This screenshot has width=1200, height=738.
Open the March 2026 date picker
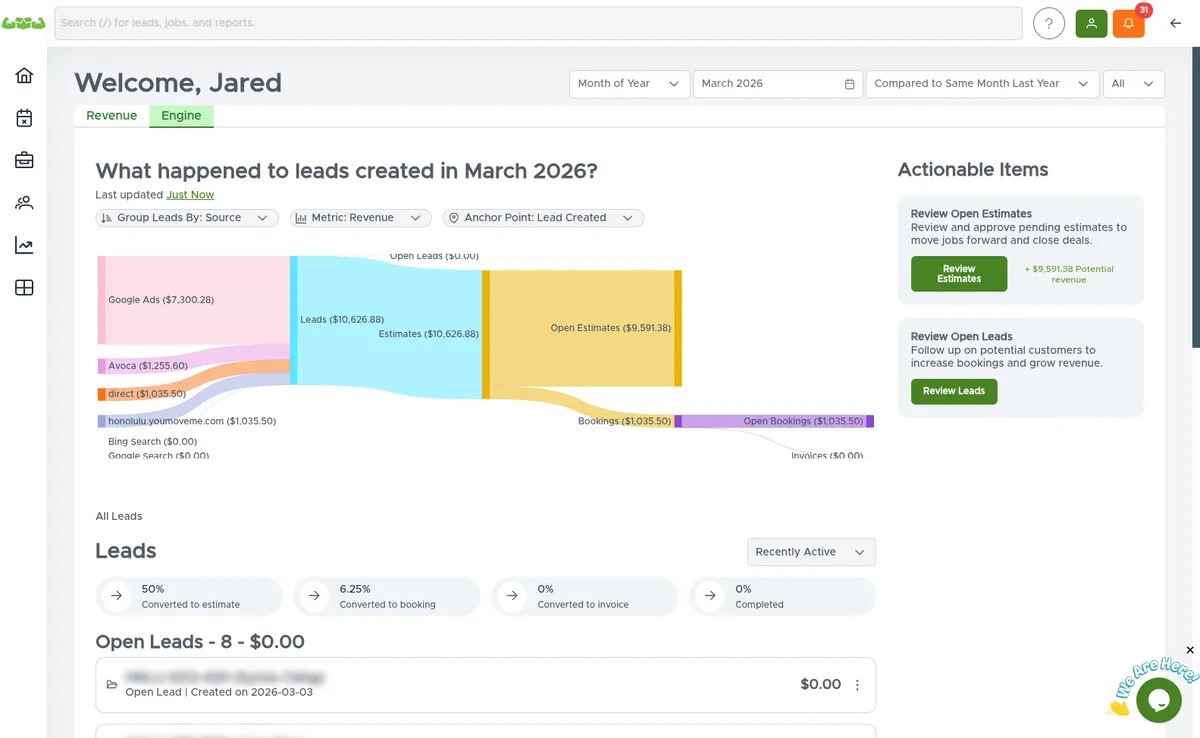point(777,84)
